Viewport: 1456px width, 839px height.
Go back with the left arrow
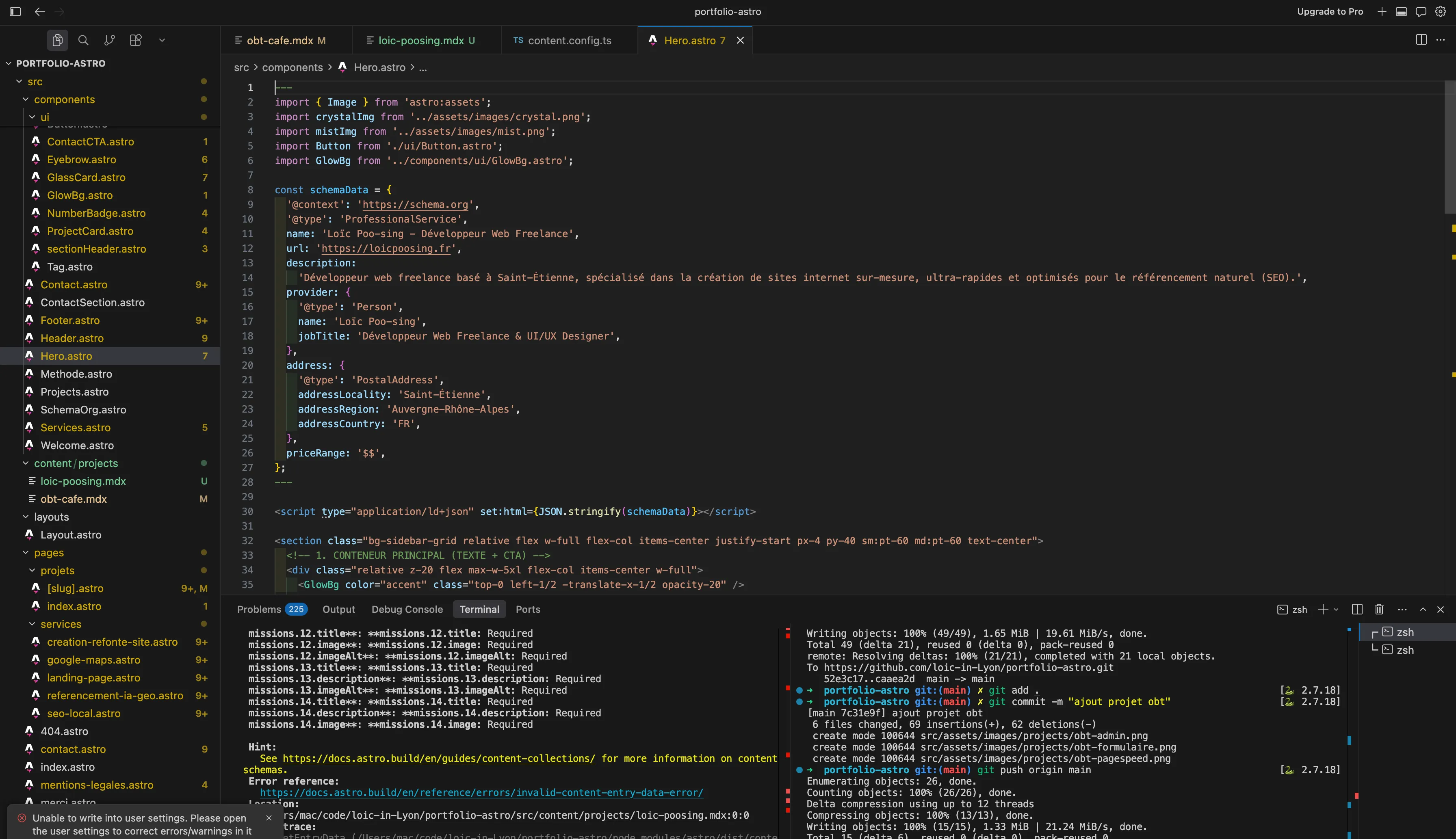(39, 11)
